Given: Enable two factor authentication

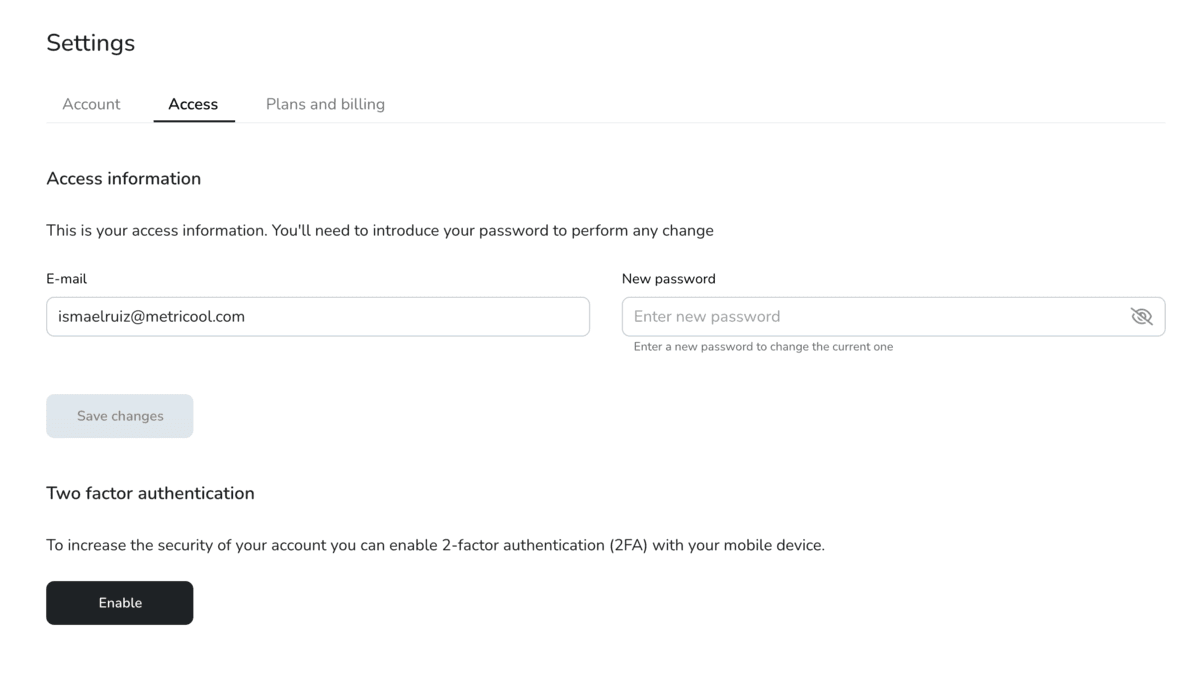Looking at the screenshot, I should coord(119,602).
